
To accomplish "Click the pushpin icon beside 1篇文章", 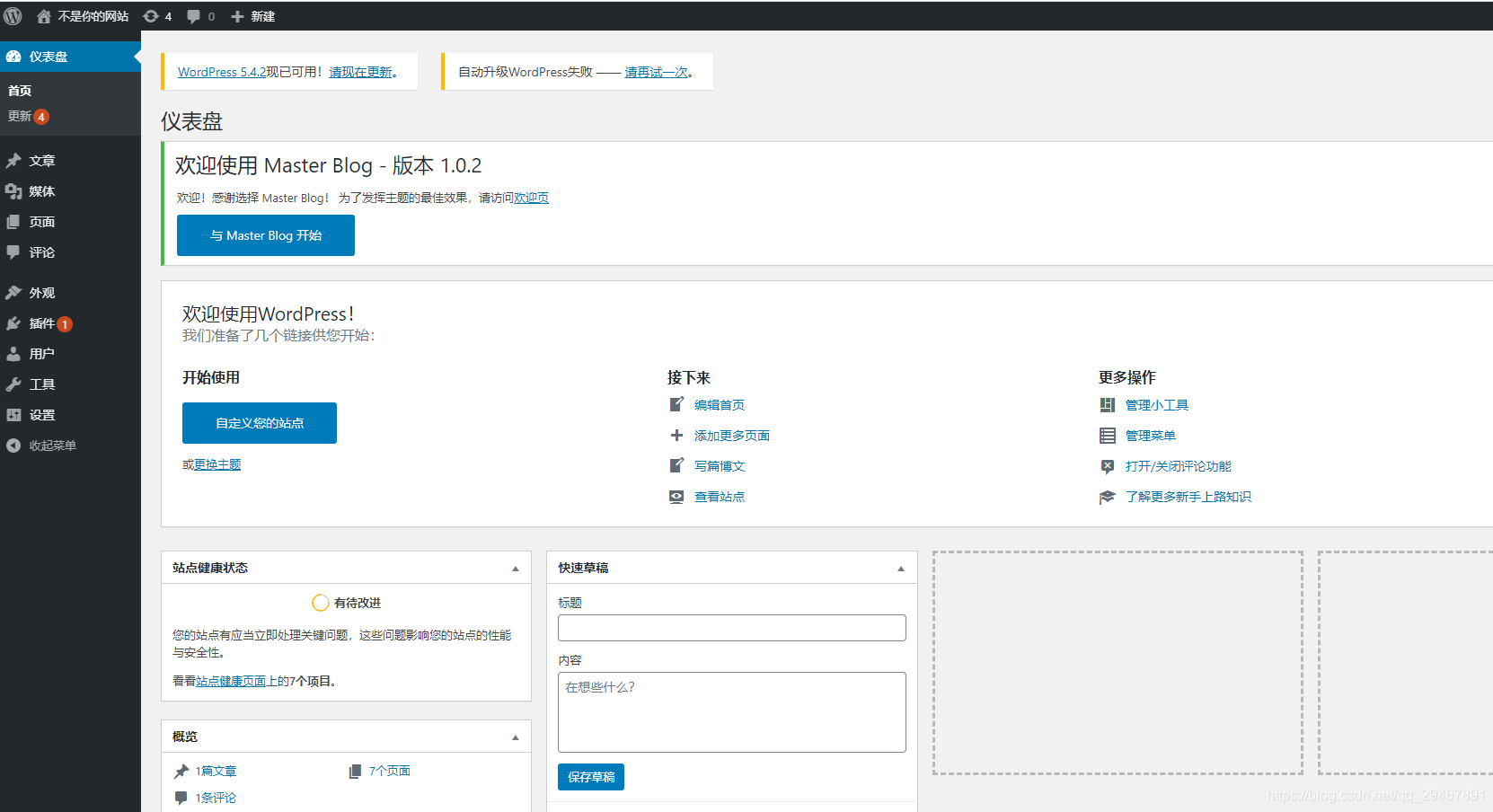I will tap(181, 771).
